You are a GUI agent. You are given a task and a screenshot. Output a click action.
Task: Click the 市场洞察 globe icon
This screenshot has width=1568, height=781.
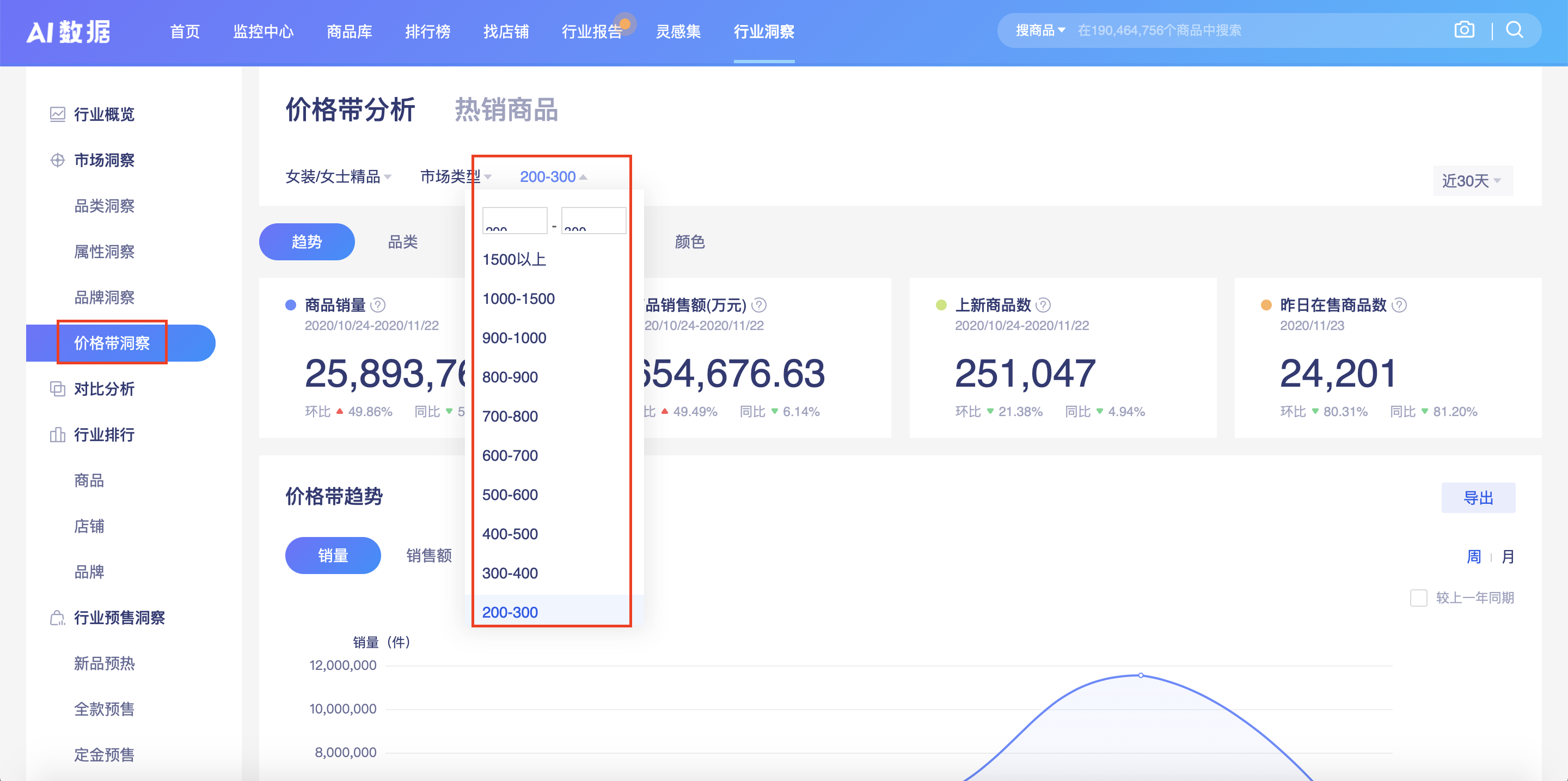pyautogui.click(x=57, y=161)
